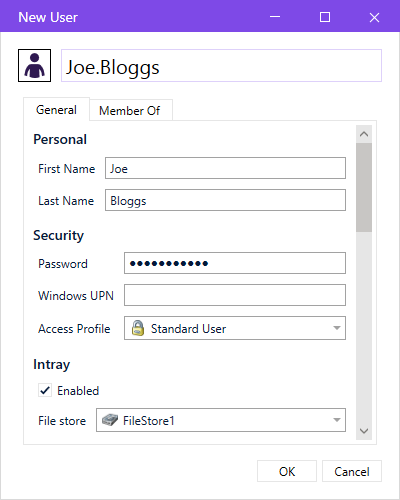Switch to the Member Of tab
Screen dimensions: 400x500
point(131,110)
